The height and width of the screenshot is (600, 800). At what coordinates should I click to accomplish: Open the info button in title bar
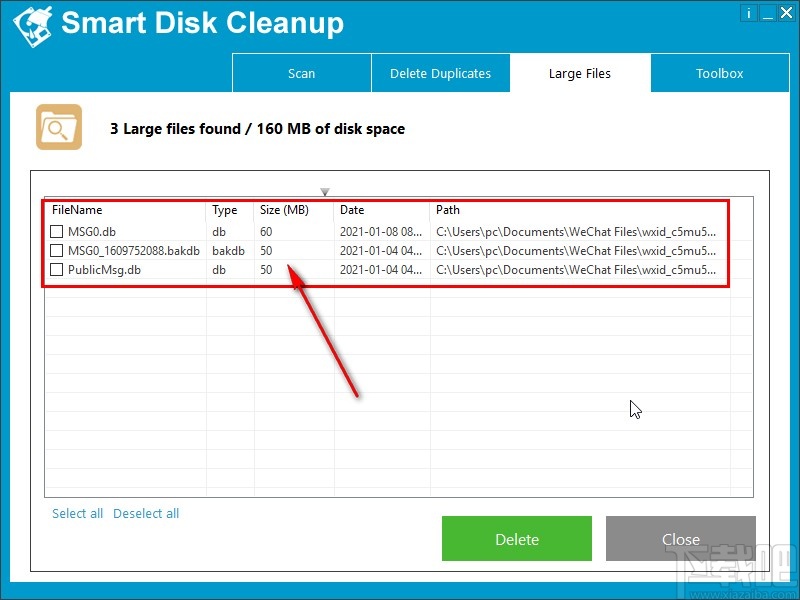coord(748,13)
